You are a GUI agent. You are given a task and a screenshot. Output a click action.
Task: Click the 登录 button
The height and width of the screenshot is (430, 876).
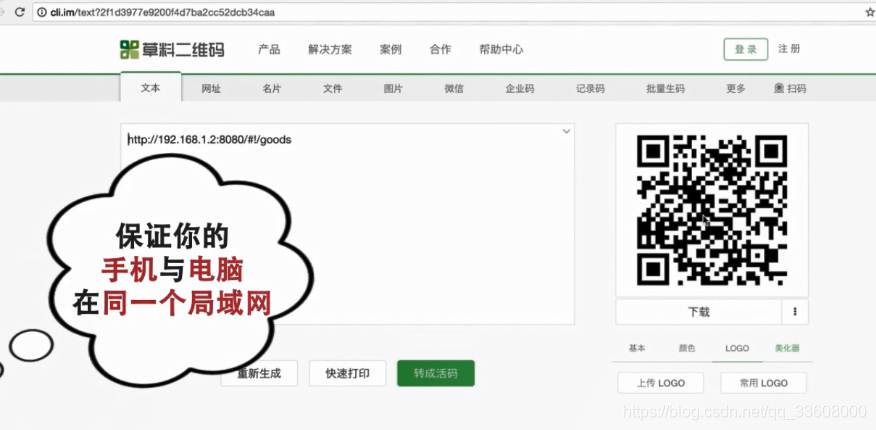[x=746, y=49]
